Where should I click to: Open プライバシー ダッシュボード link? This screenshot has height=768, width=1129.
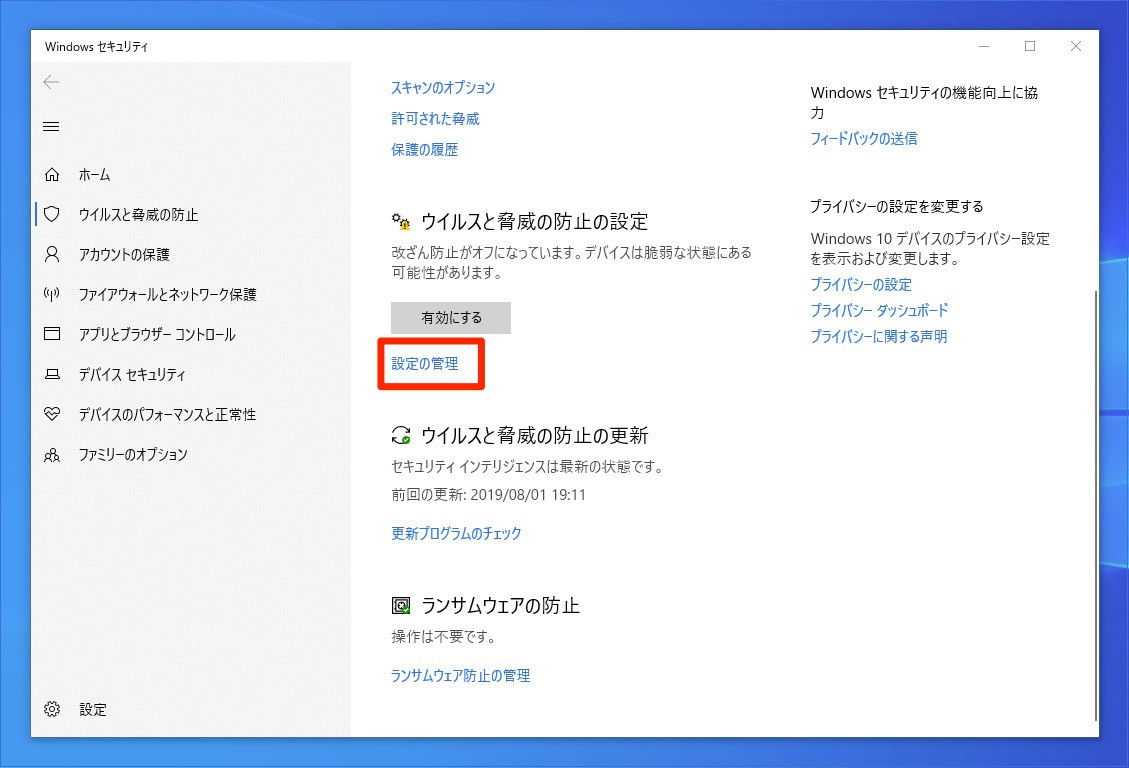tap(879, 311)
